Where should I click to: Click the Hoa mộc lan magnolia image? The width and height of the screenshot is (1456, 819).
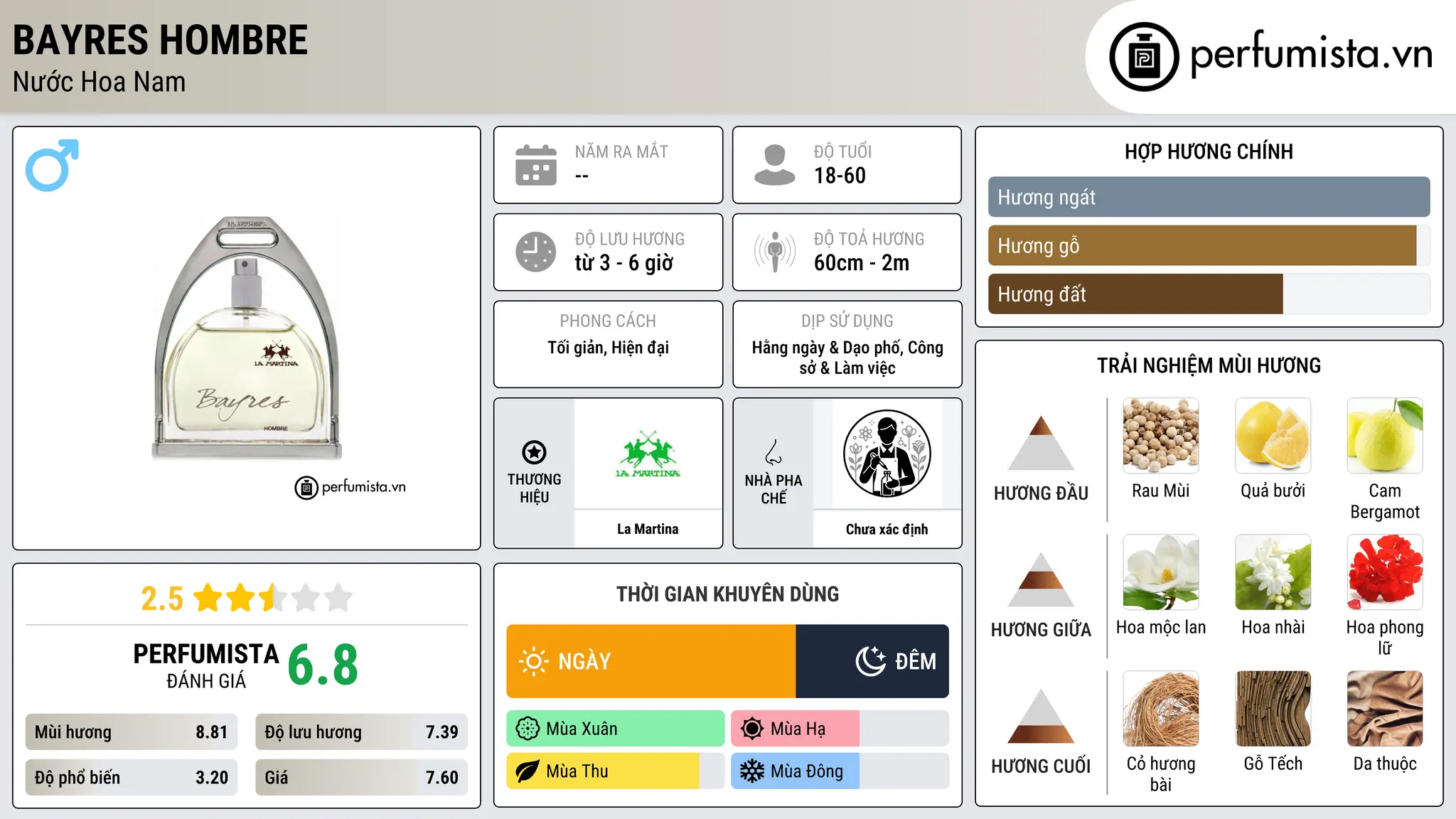click(x=1161, y=572)
